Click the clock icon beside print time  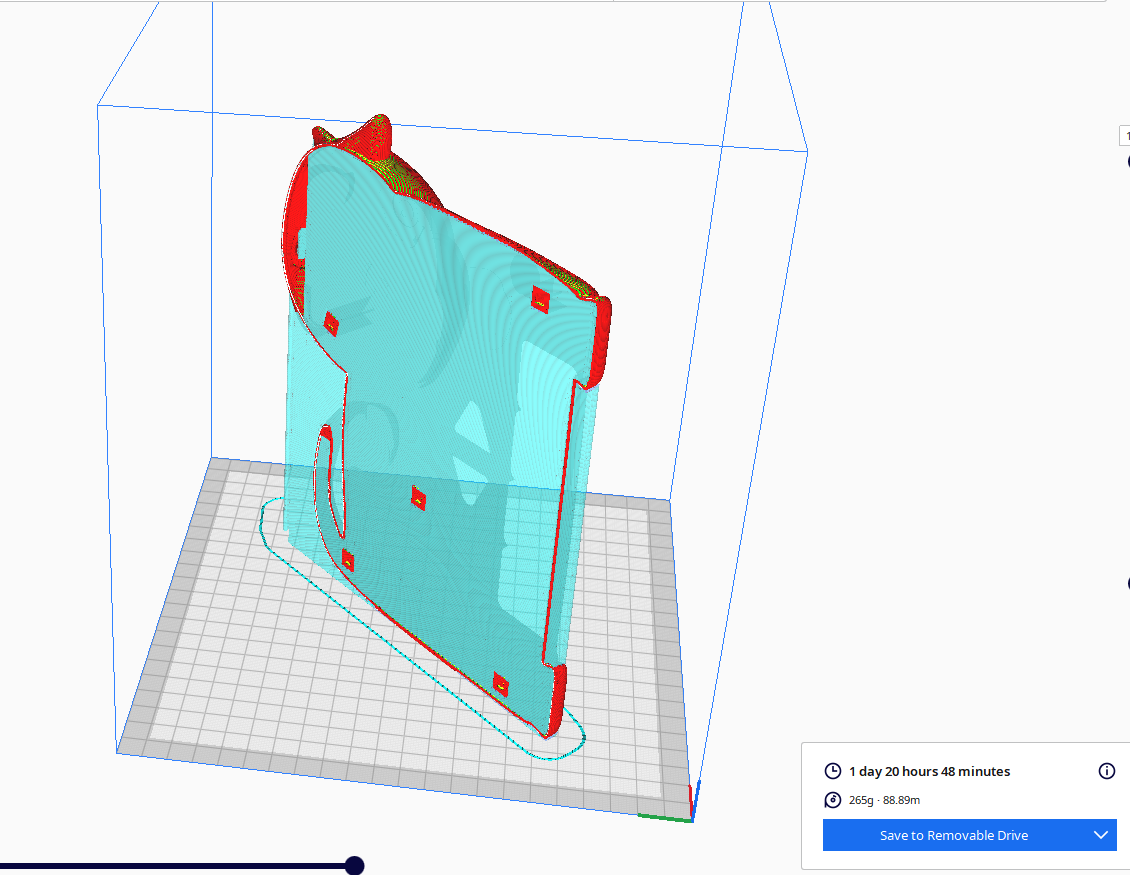pos(832,771)
